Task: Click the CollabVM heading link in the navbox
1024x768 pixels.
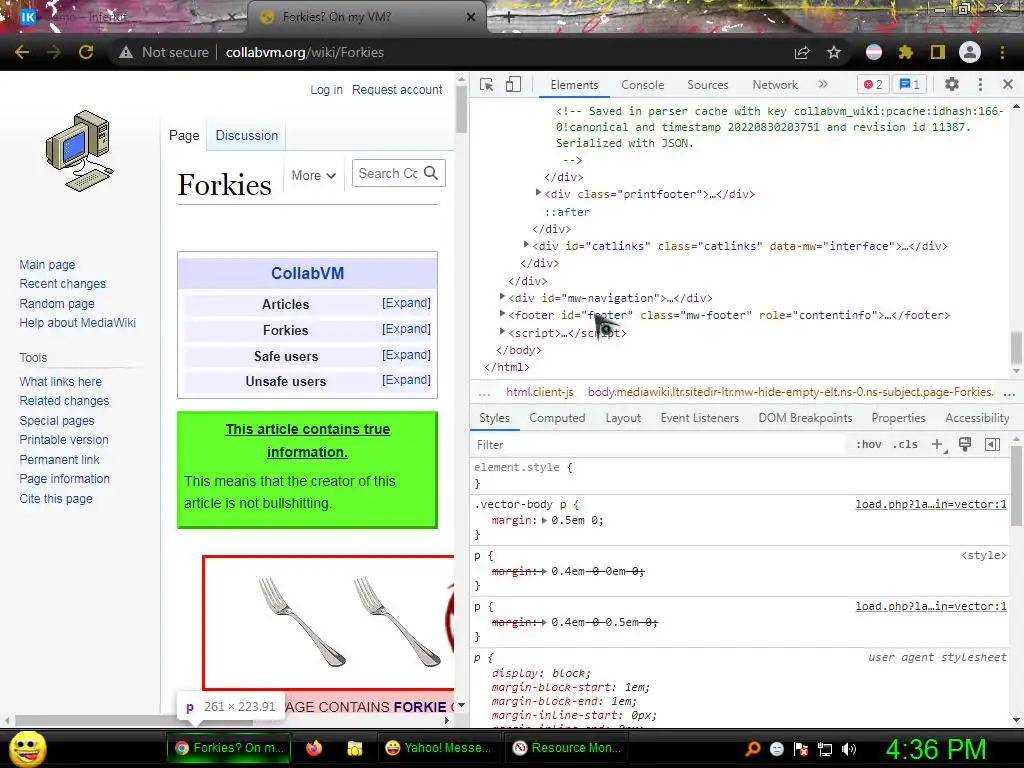Action: (308, 273)
